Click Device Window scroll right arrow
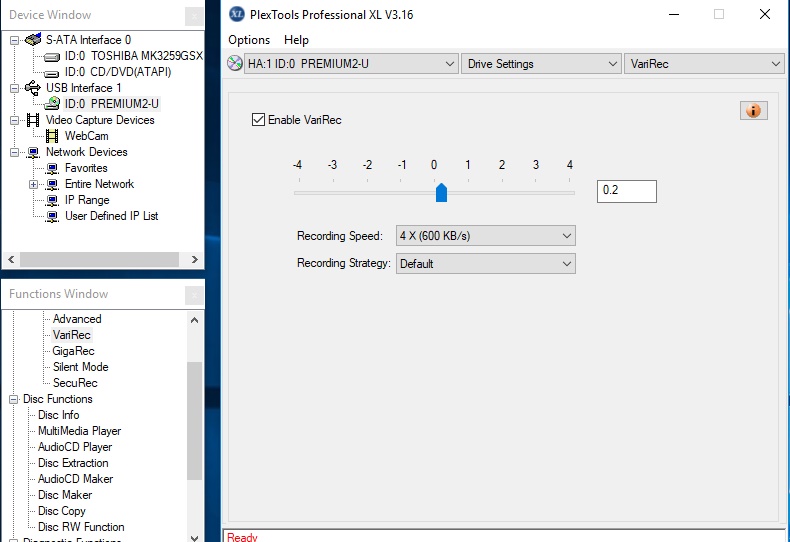The height and width of the screenshot is (542, 790). point(194,259)
